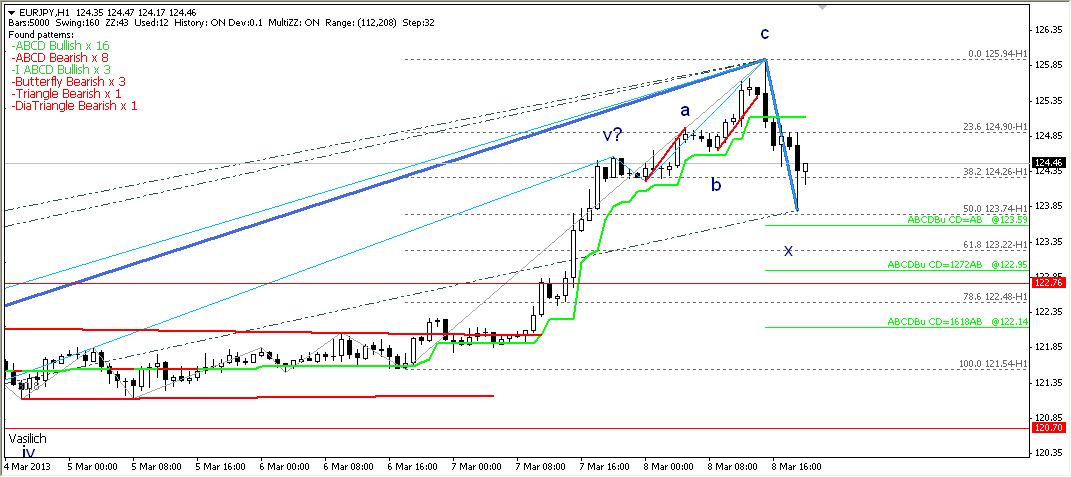The width and height of the screenshot is (1071, 477).
Task: Click the current price tag 124.46
Action: [x=1048, y=163]
